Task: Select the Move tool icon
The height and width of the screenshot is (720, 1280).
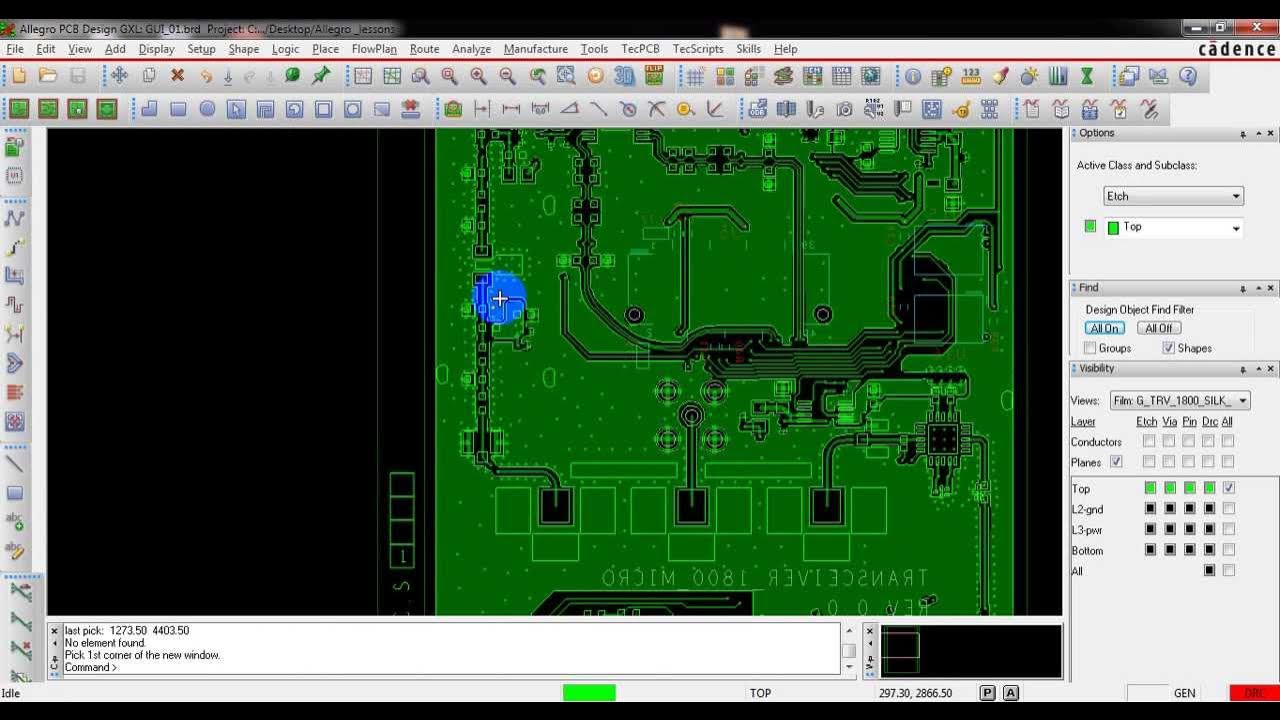Action: tap(119, 76)
